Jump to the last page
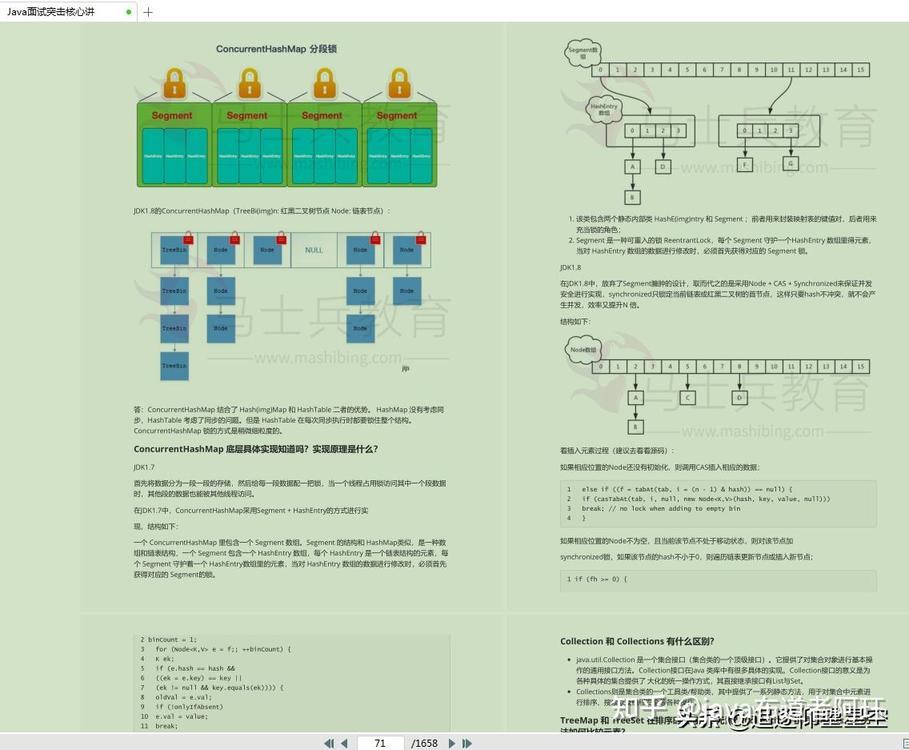 pos(467,743)
